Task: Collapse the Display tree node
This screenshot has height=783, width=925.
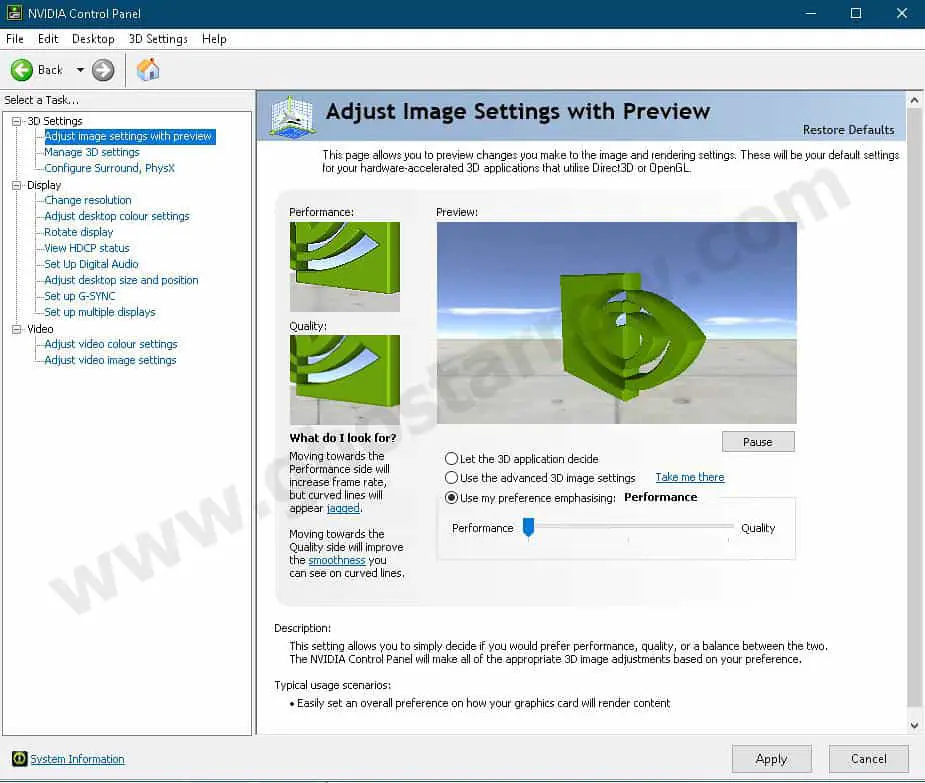Action: (17, 185)
